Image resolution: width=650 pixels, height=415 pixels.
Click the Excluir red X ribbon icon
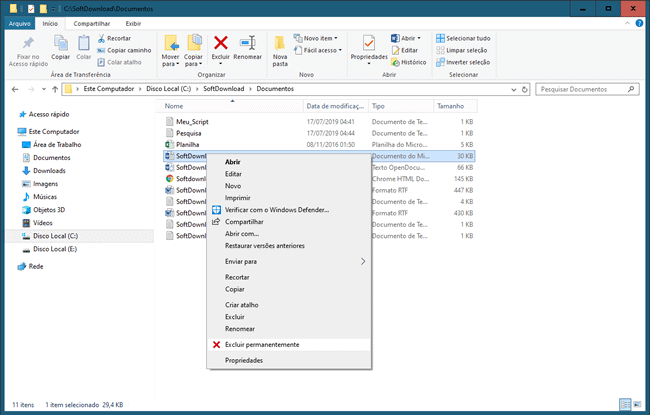click(221, 43)
